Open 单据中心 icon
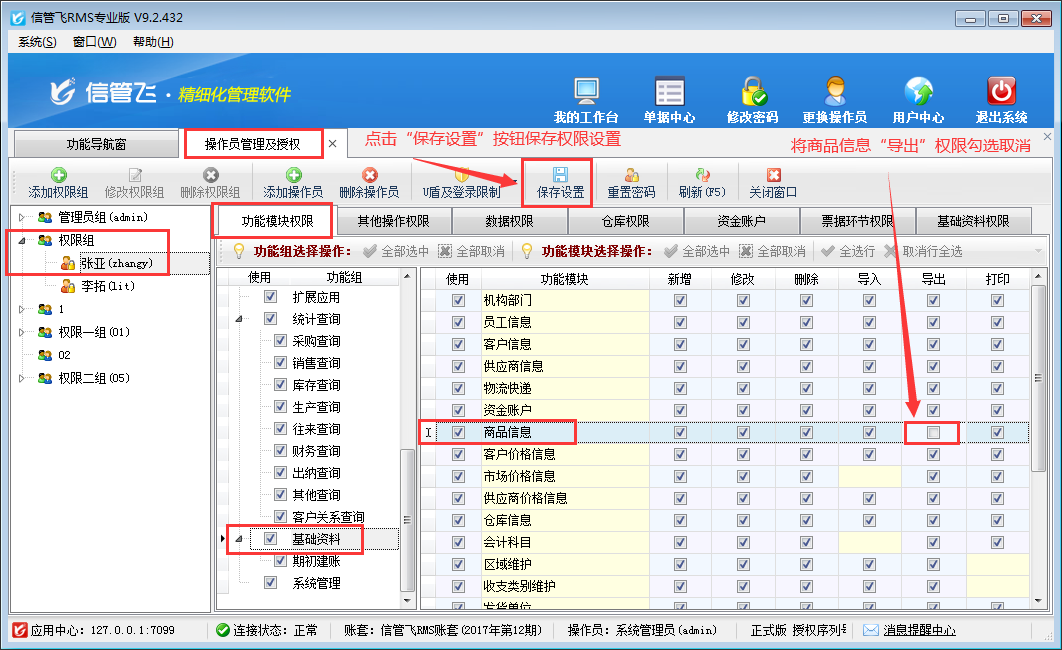This screenshot has width=1062, height=650. click(x=669, y=92)
